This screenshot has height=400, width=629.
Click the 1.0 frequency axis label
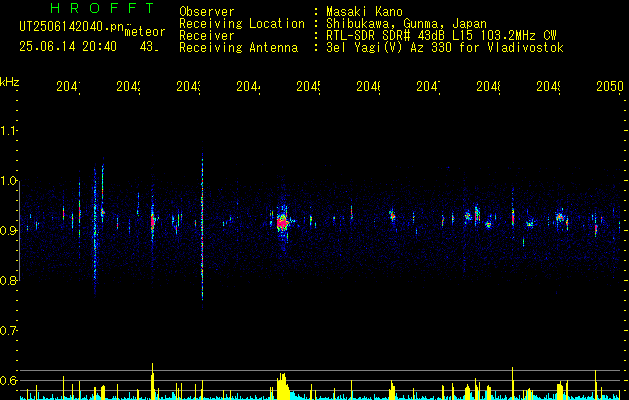tap(8, 181)
